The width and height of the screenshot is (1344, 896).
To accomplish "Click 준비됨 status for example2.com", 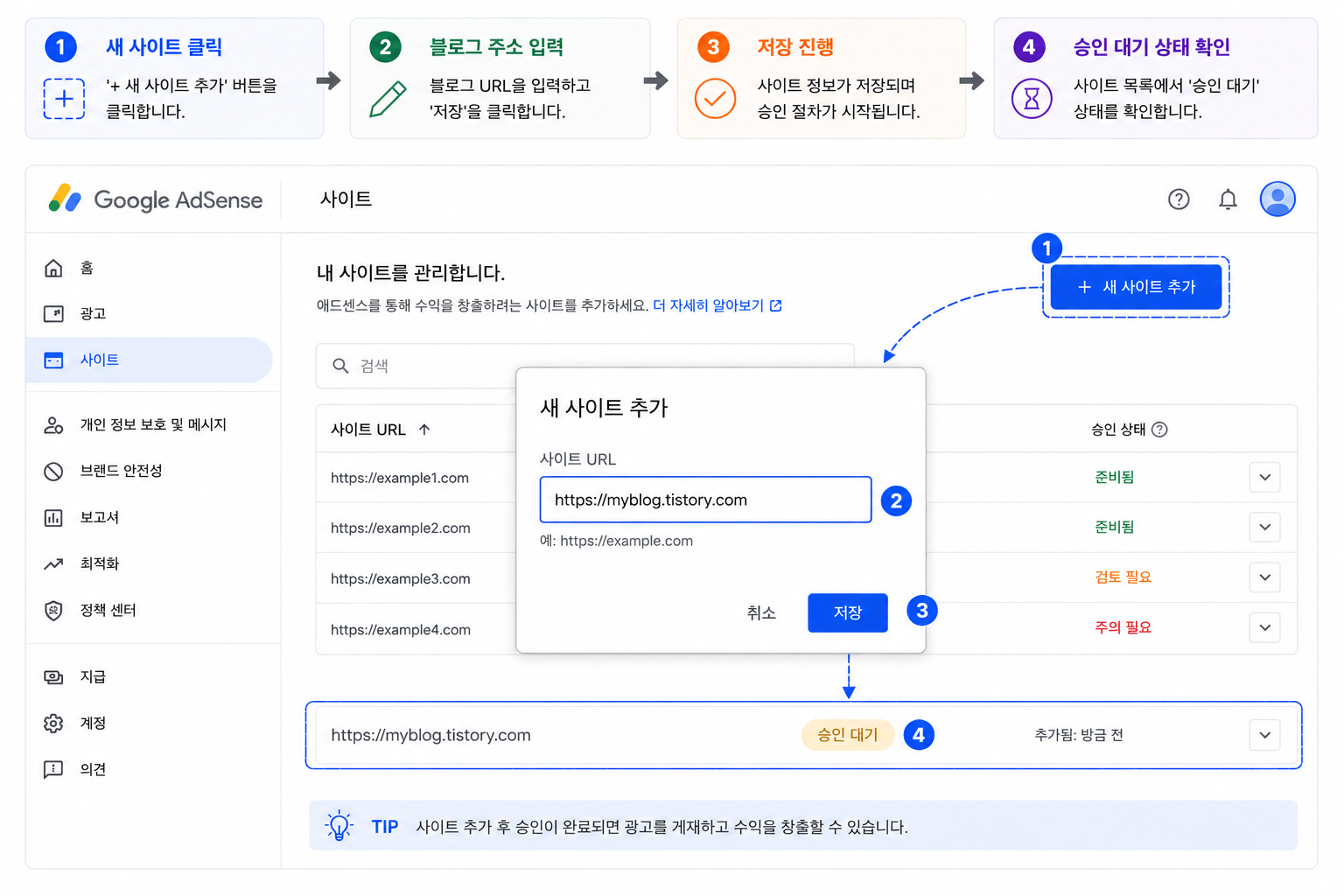I will [x=1114, y=527].
